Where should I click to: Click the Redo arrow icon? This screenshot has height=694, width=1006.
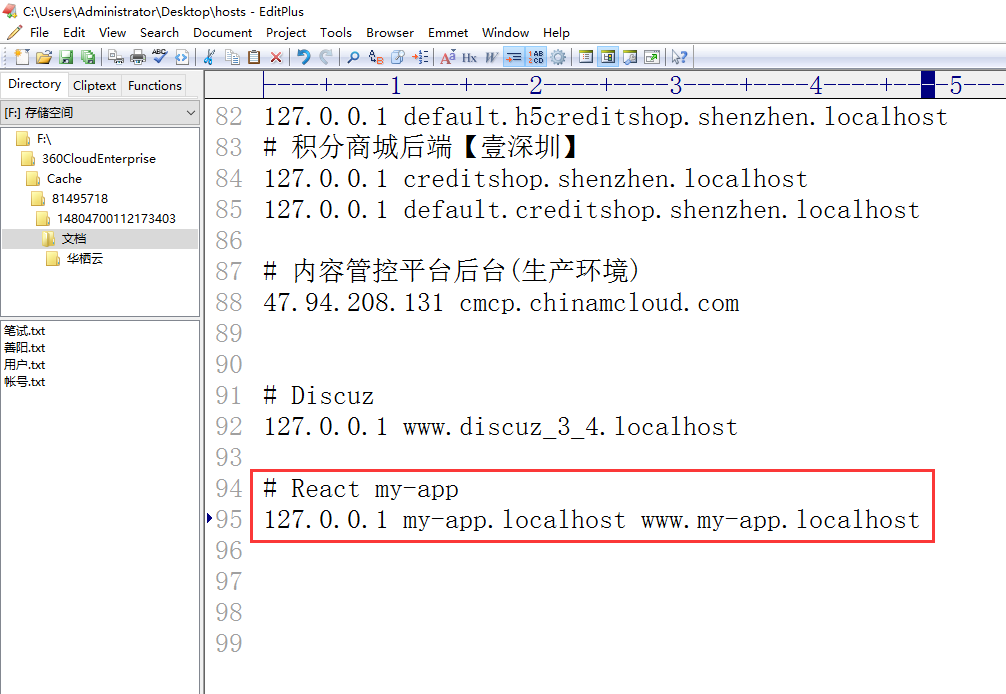coord(326,57)
